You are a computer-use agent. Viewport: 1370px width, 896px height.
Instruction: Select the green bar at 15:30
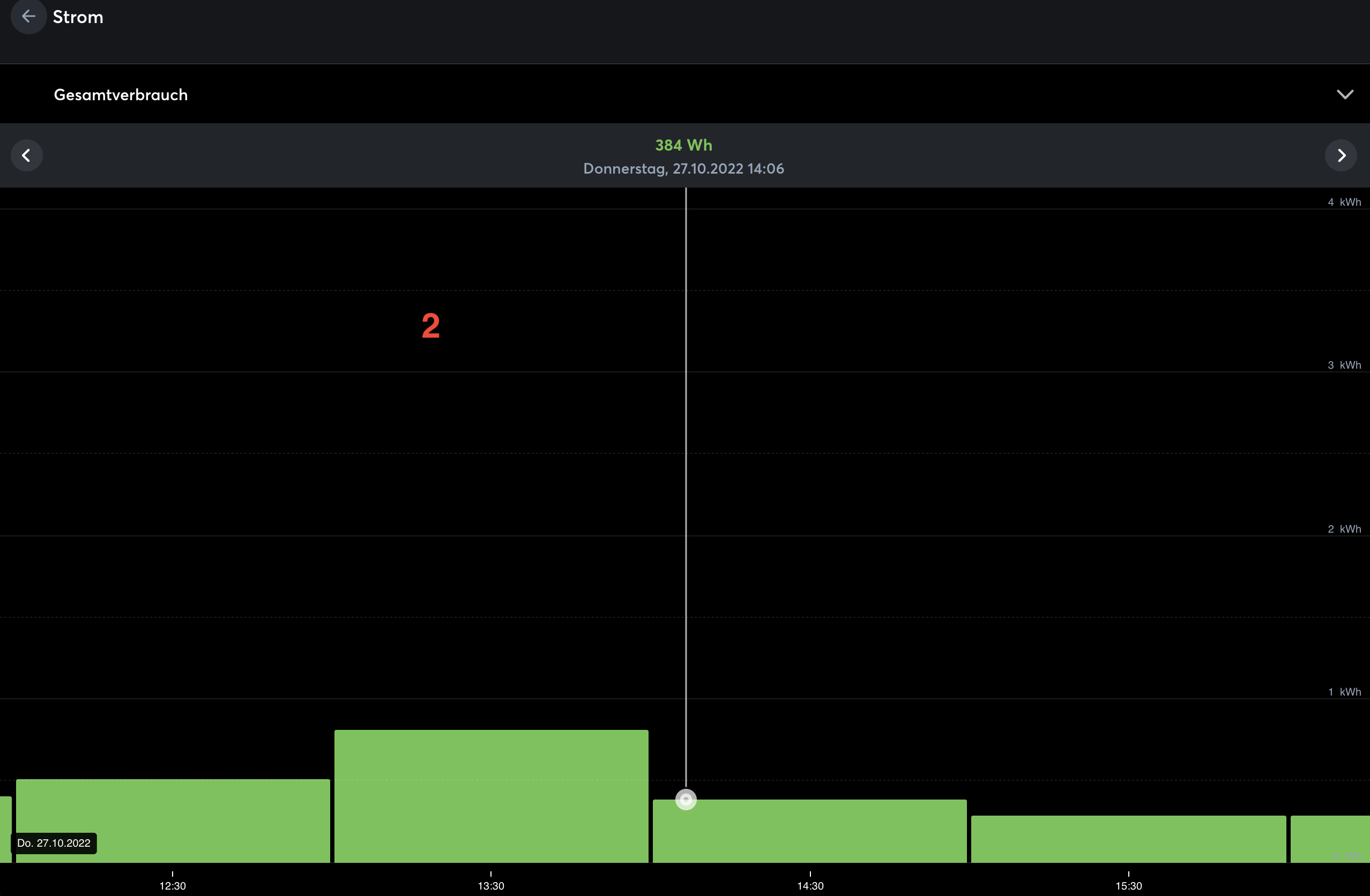click(1128, 839)
